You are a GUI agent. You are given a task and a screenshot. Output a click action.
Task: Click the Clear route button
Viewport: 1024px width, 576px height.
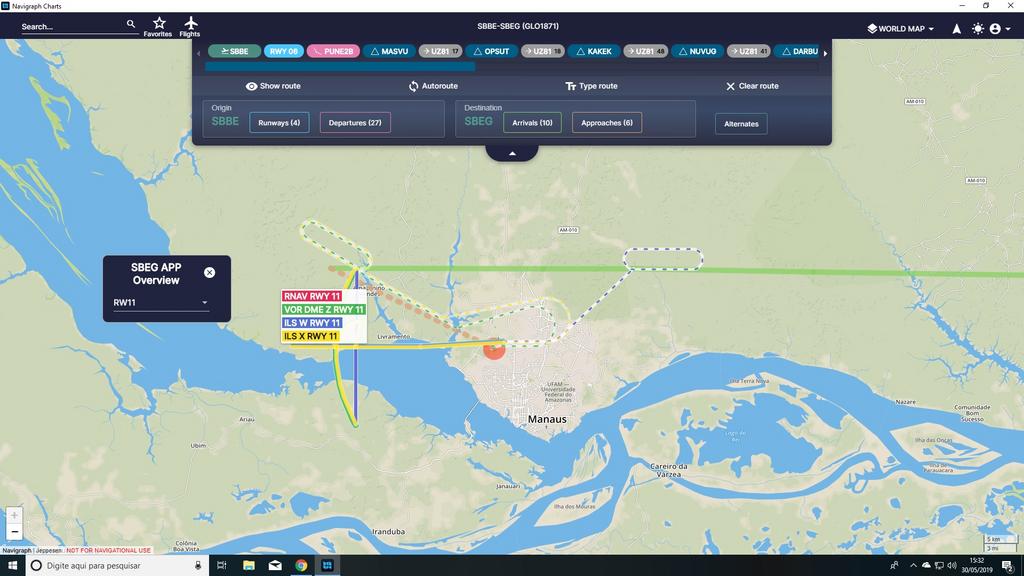(x=752, y=86)
